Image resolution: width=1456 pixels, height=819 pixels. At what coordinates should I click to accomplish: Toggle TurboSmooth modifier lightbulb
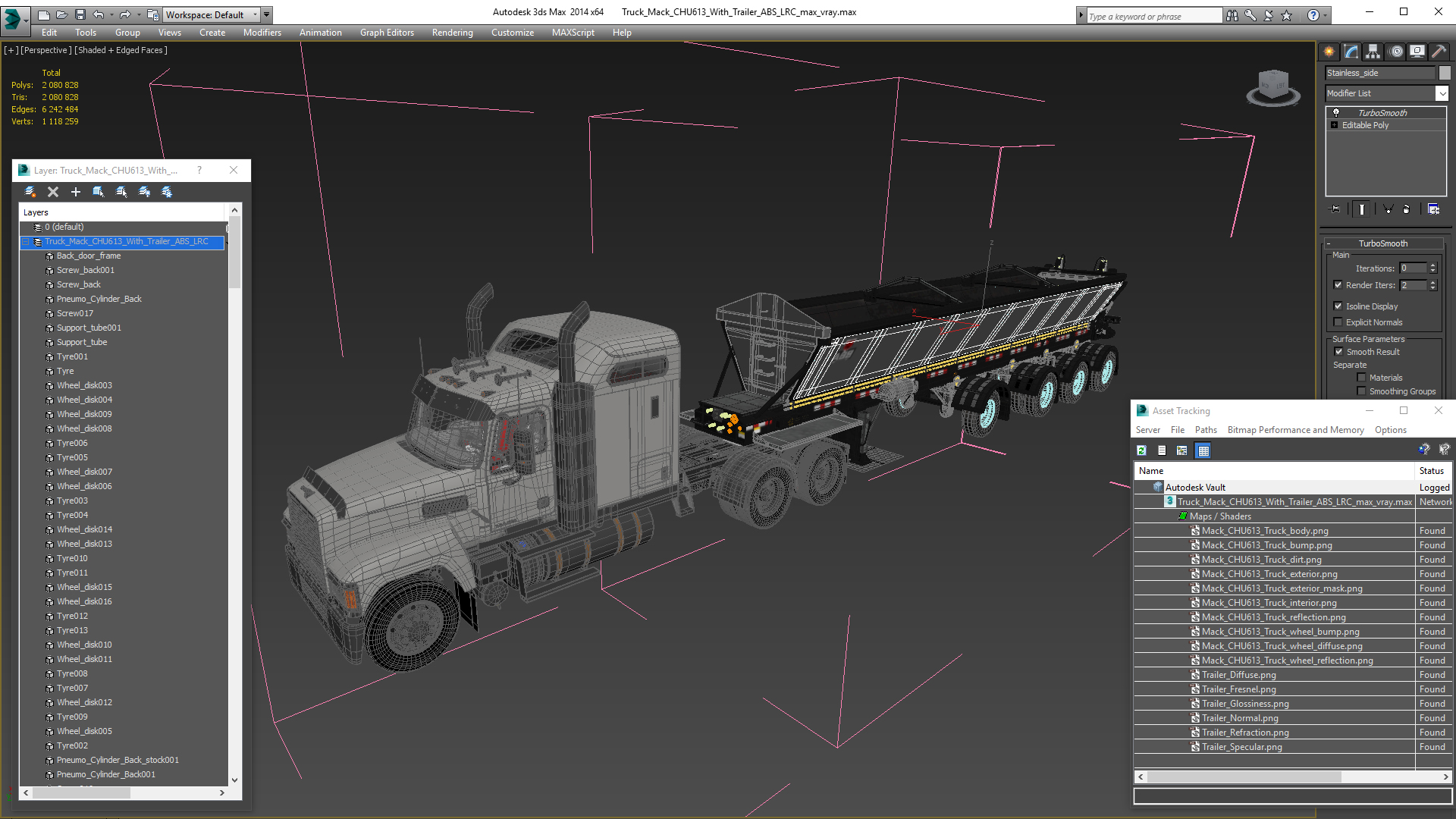pos(1336,112)
